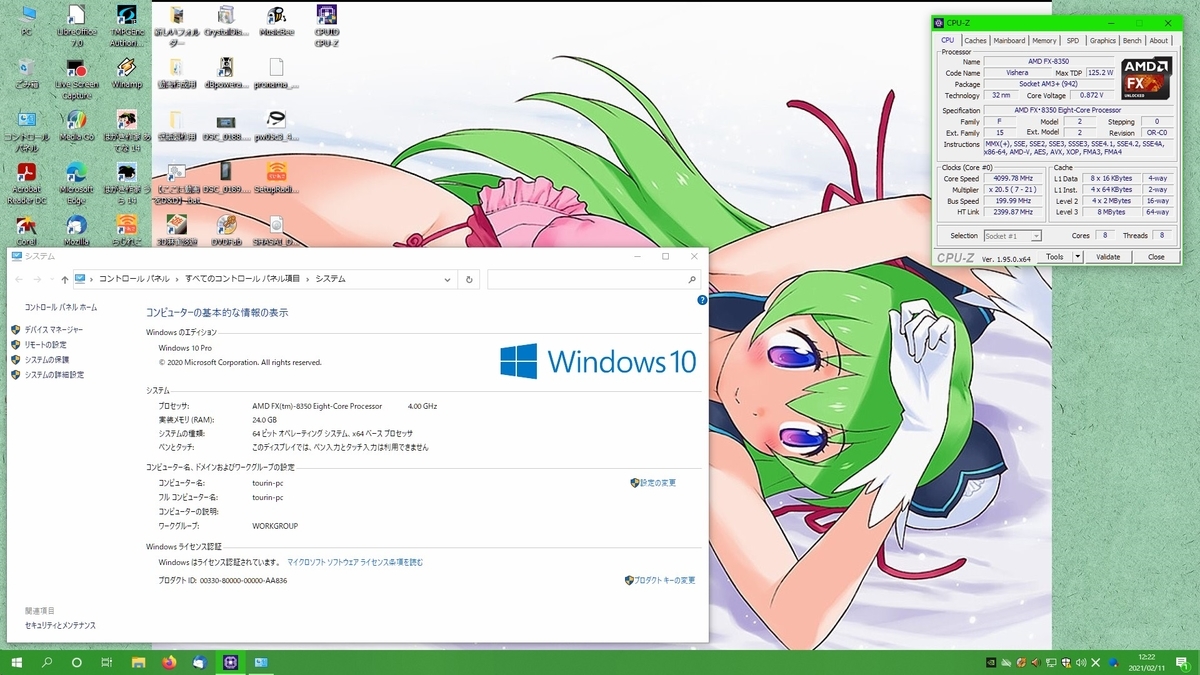The image size is (1200, 675).
Task: Click the 設定の変更 link
Action: [x=658, y=483]
